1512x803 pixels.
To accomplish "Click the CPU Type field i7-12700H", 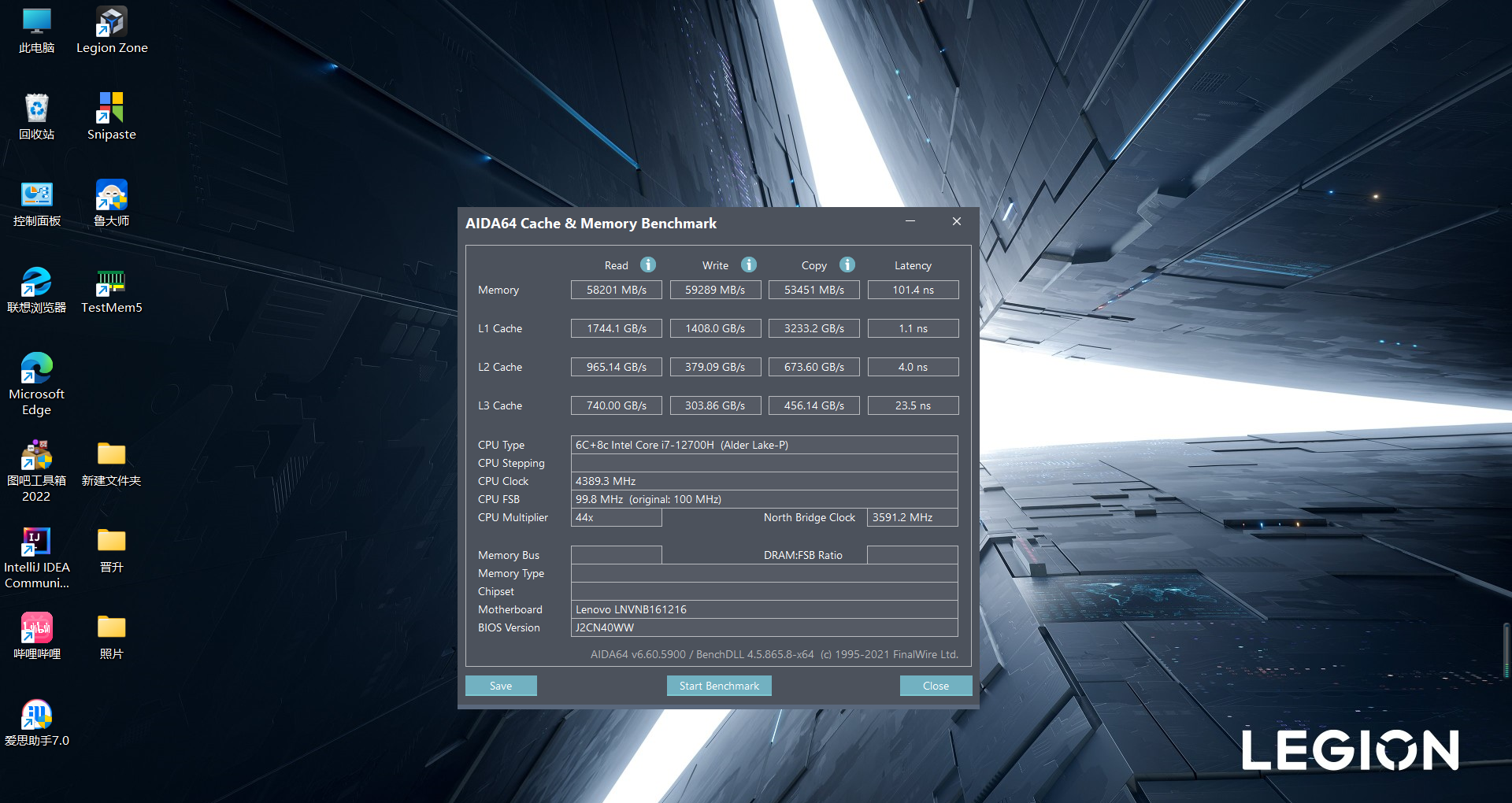I will click(x=764, y=445).
